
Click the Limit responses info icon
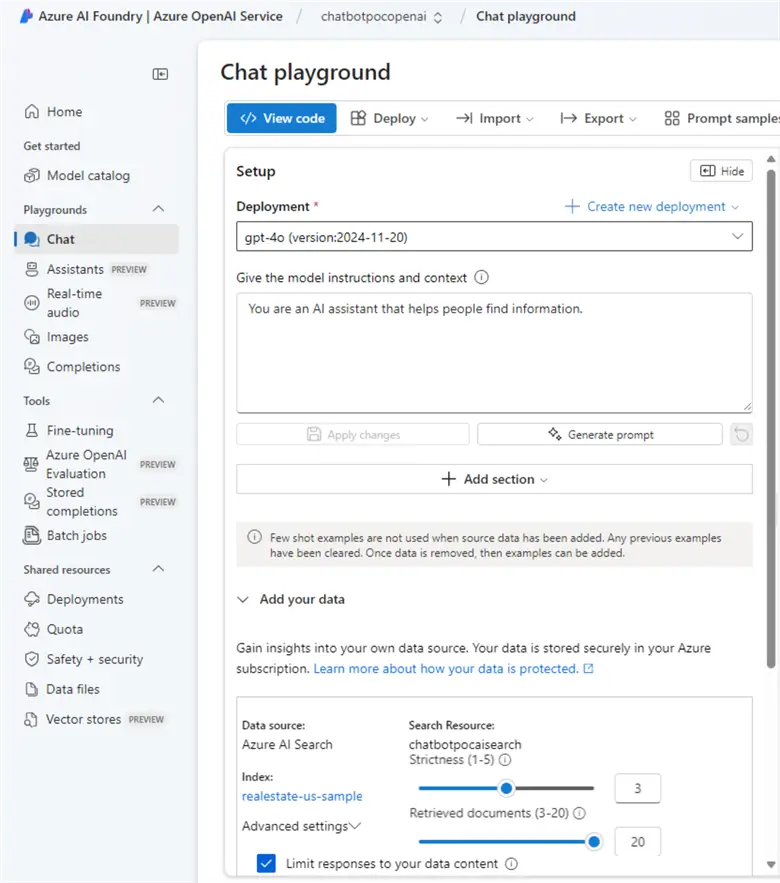[511, 863]
